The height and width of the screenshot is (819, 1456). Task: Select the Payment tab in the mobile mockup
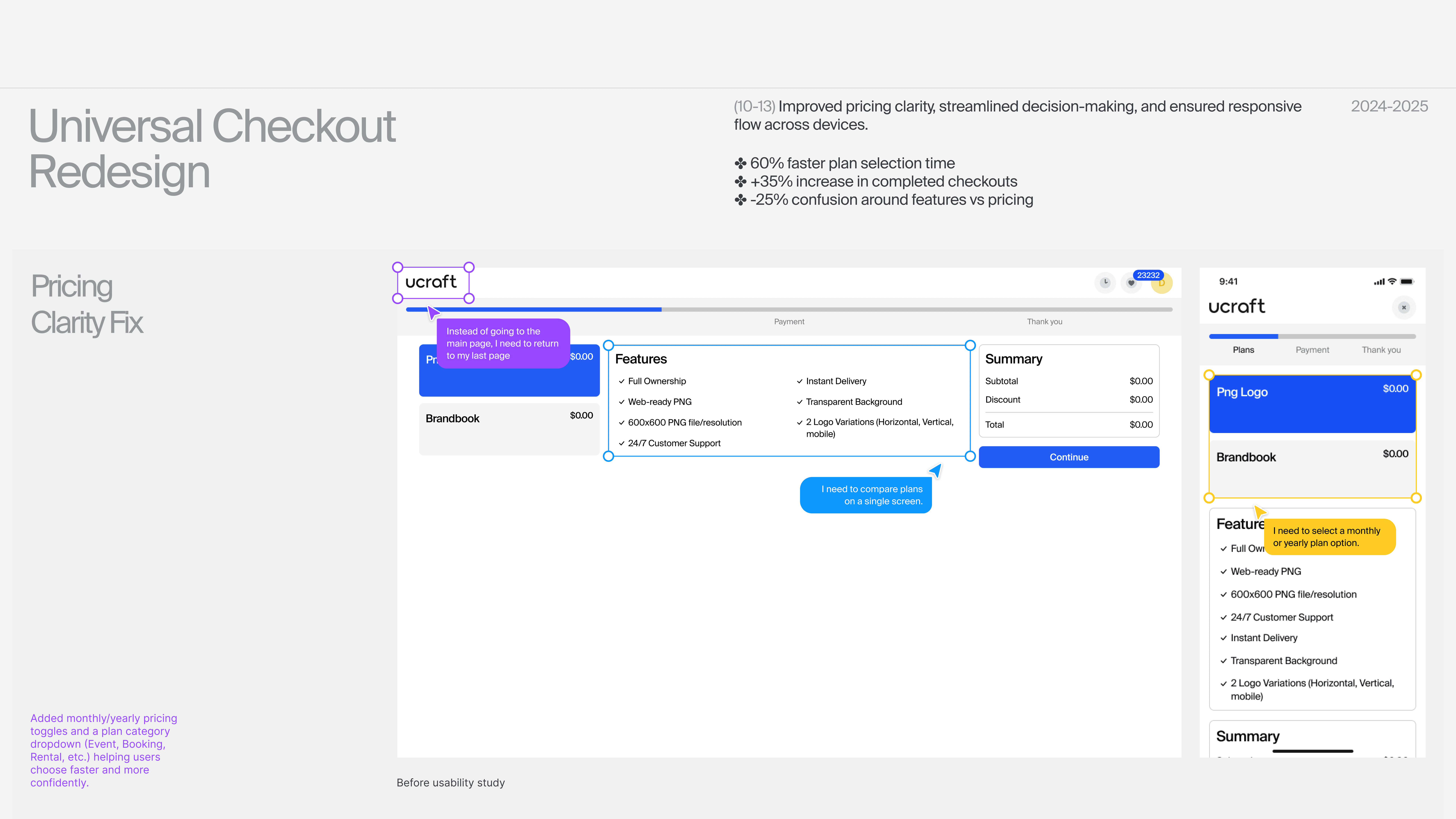pos(1312,350)
